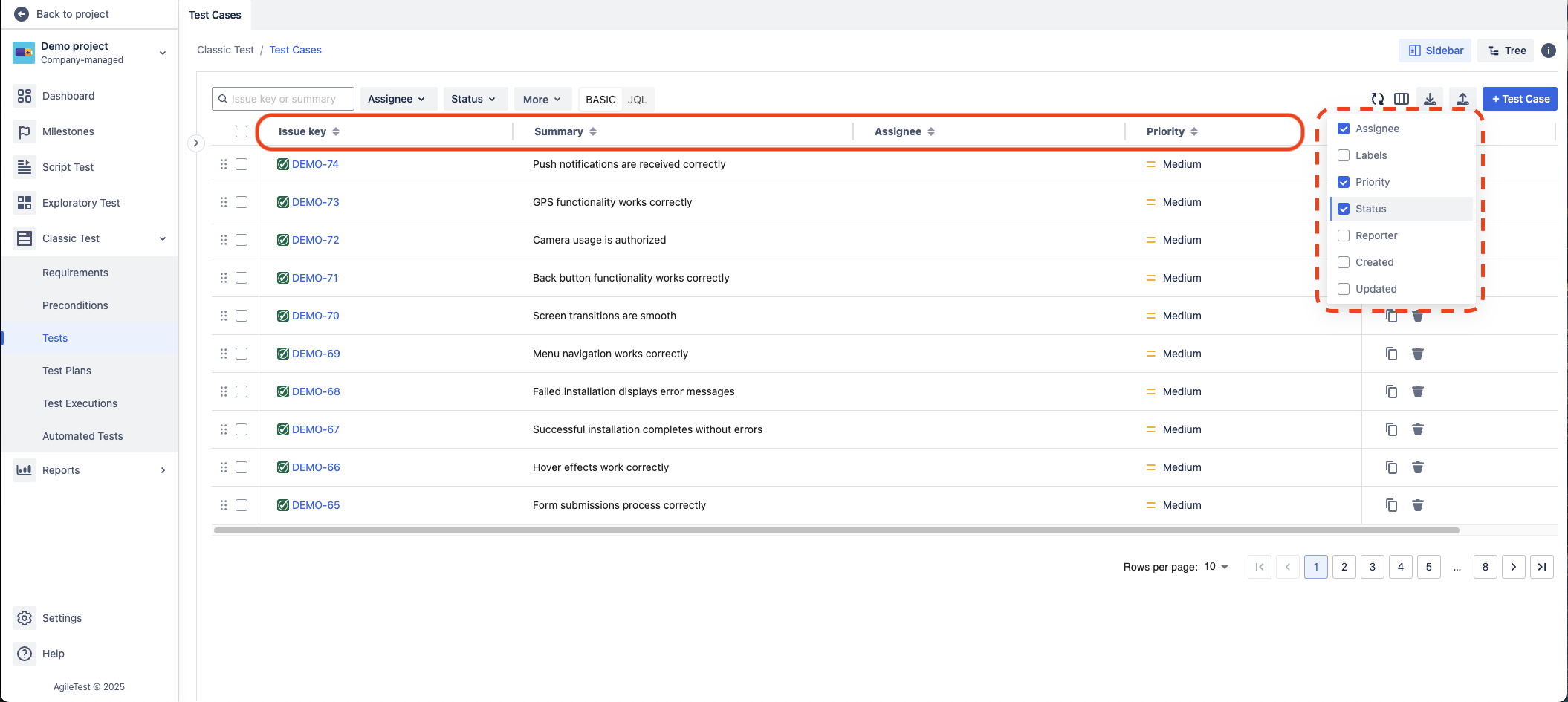Click the download/import icon
This screenshot has width=1568, height=702.
tap(1430, 99)
